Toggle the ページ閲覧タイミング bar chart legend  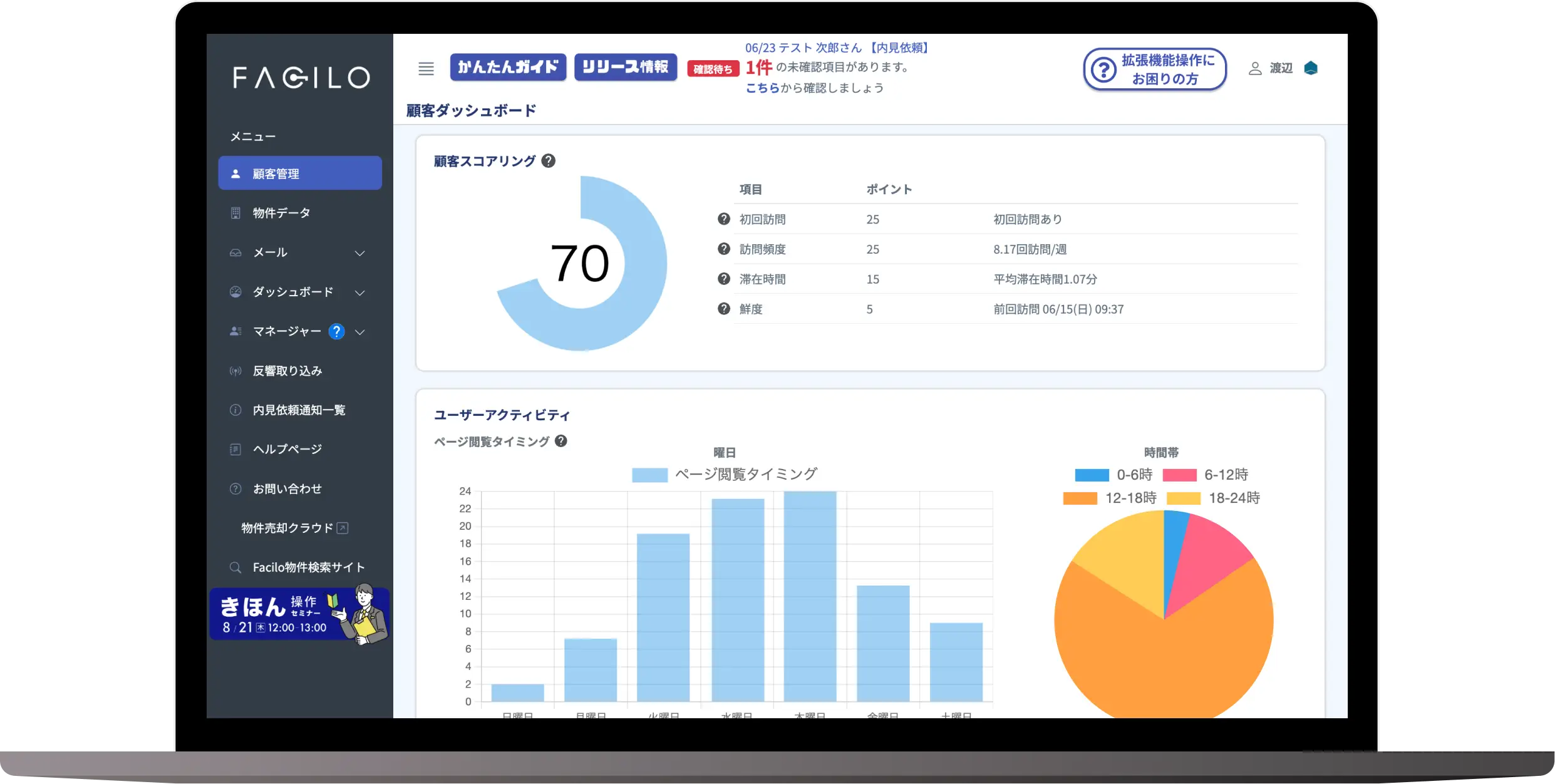click(725, 475)
